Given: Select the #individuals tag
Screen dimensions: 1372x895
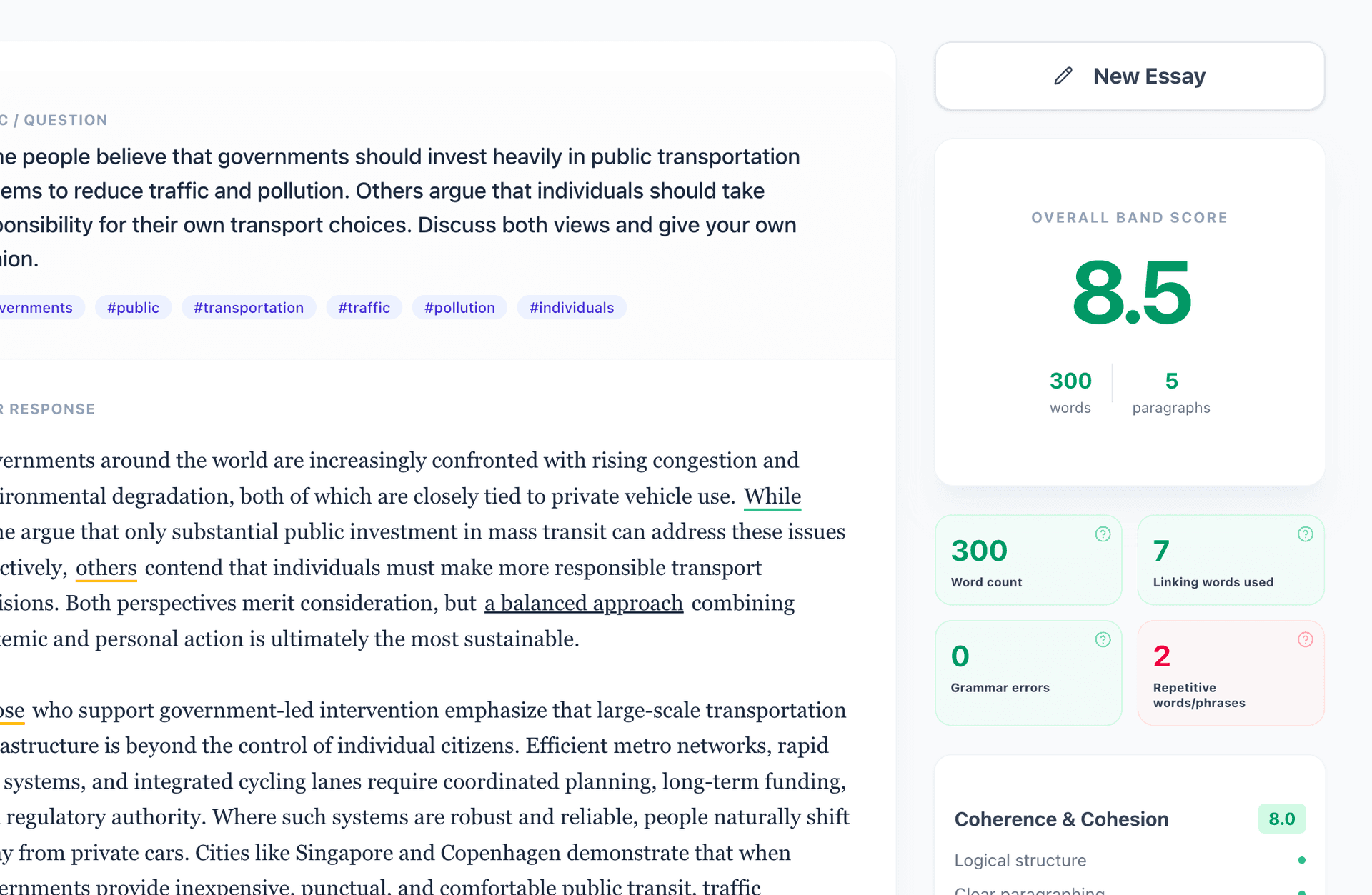Looking at the screenshot, I should [x=572, y=307].
